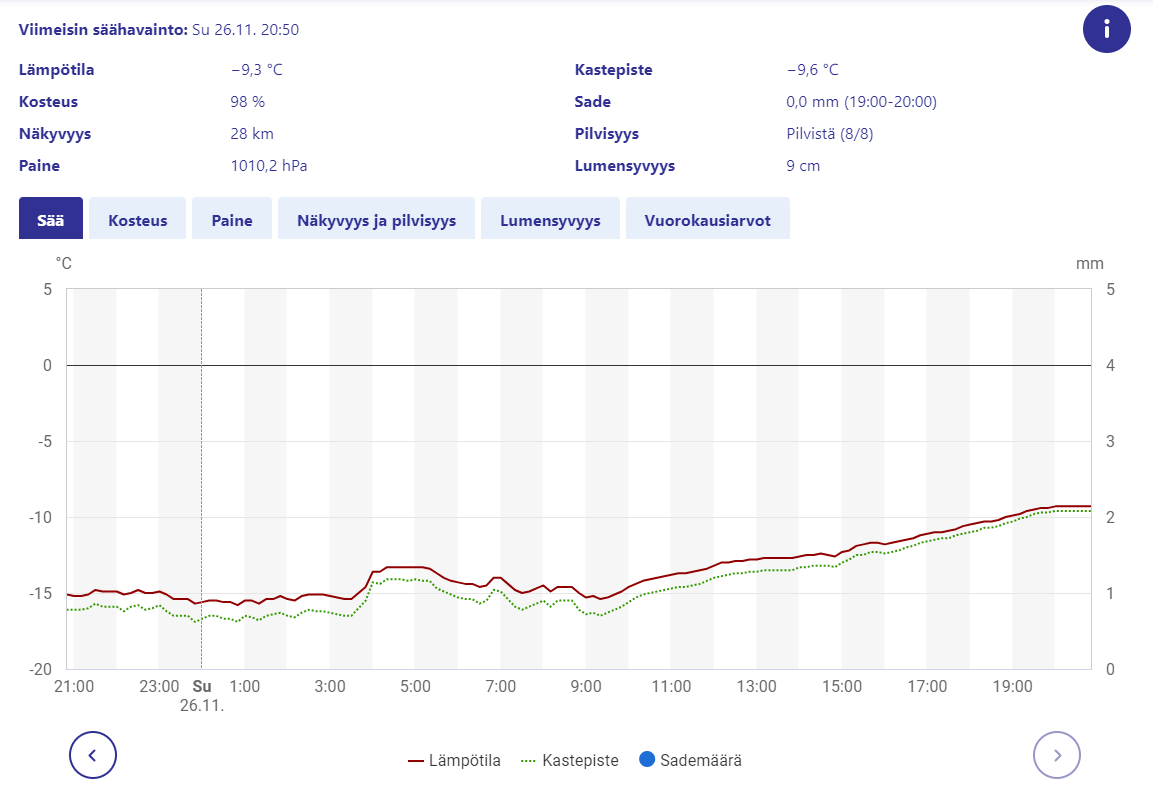Click the temperature value −9,3 °C
This screenshot has height=797, width=1153.
pyautogui.click(x=257, y=70)
